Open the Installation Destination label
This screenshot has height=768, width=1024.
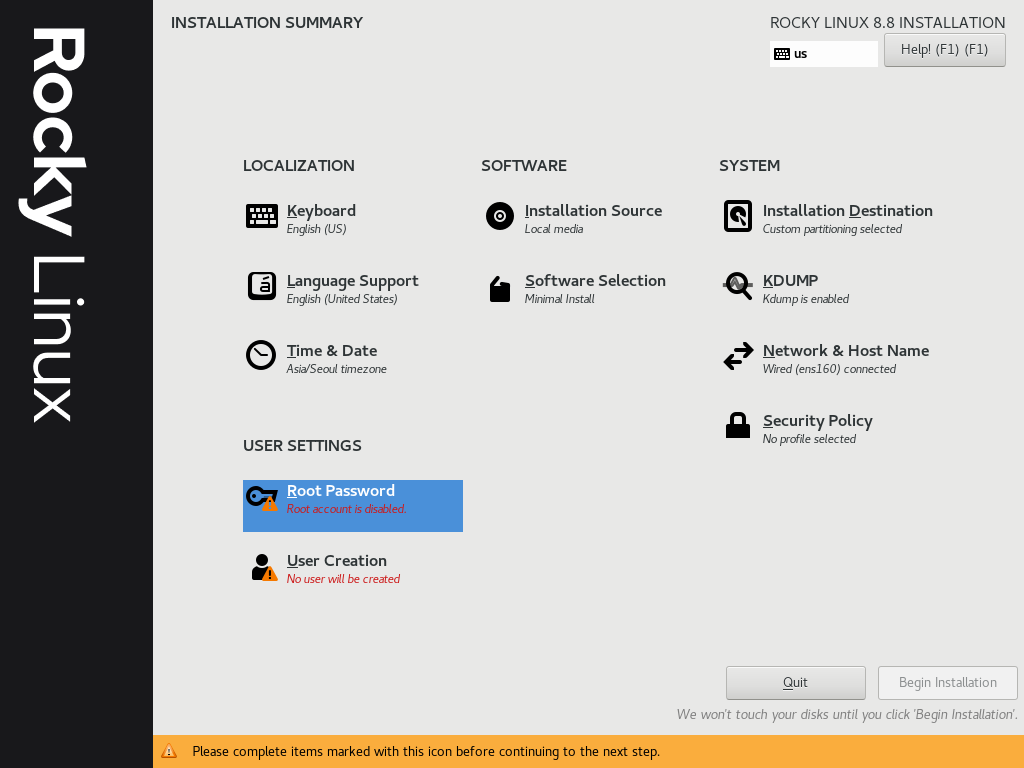pyautogui.click(x=848, y=210)
